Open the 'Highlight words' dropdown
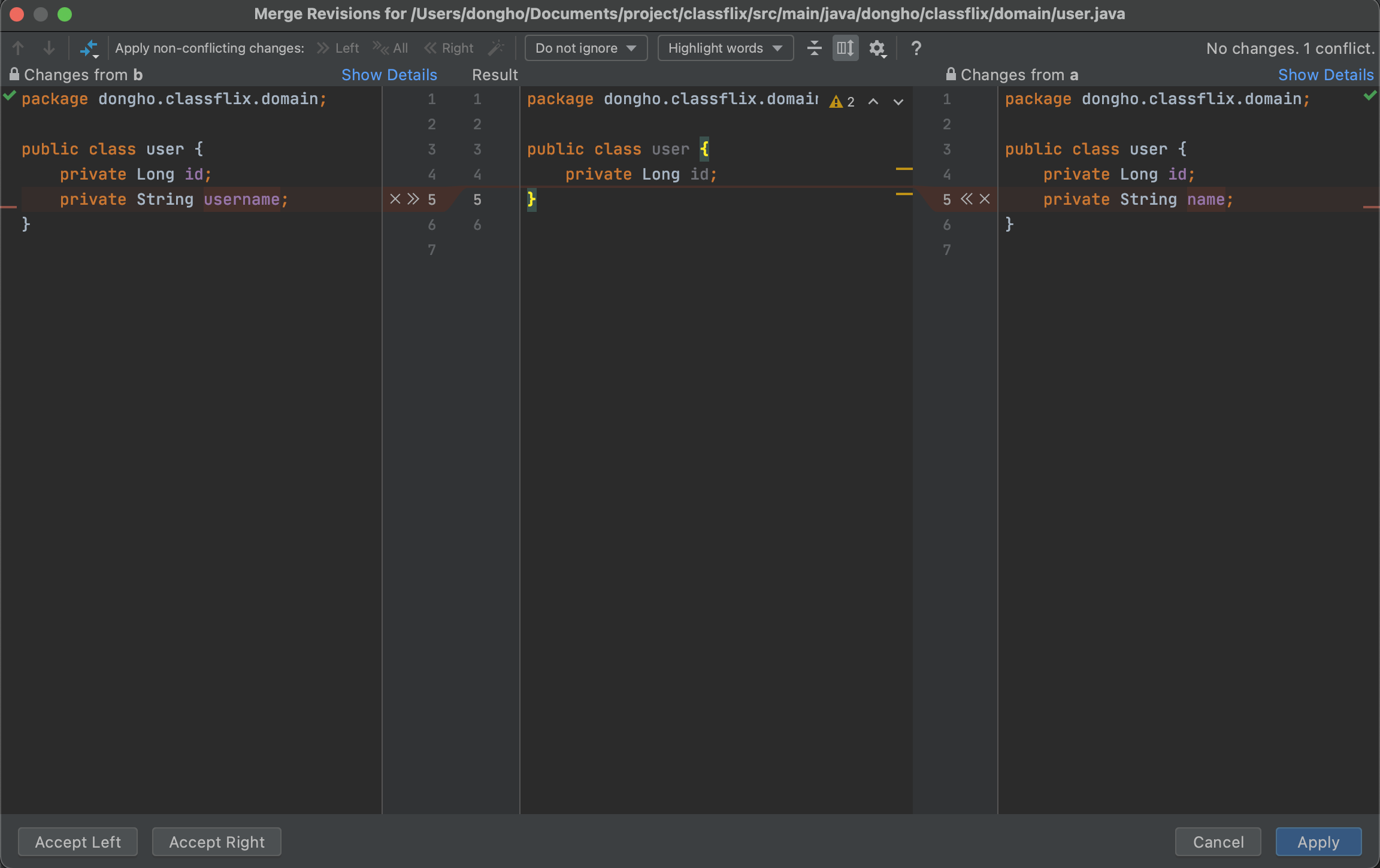1380x868 pixels. 725,48
